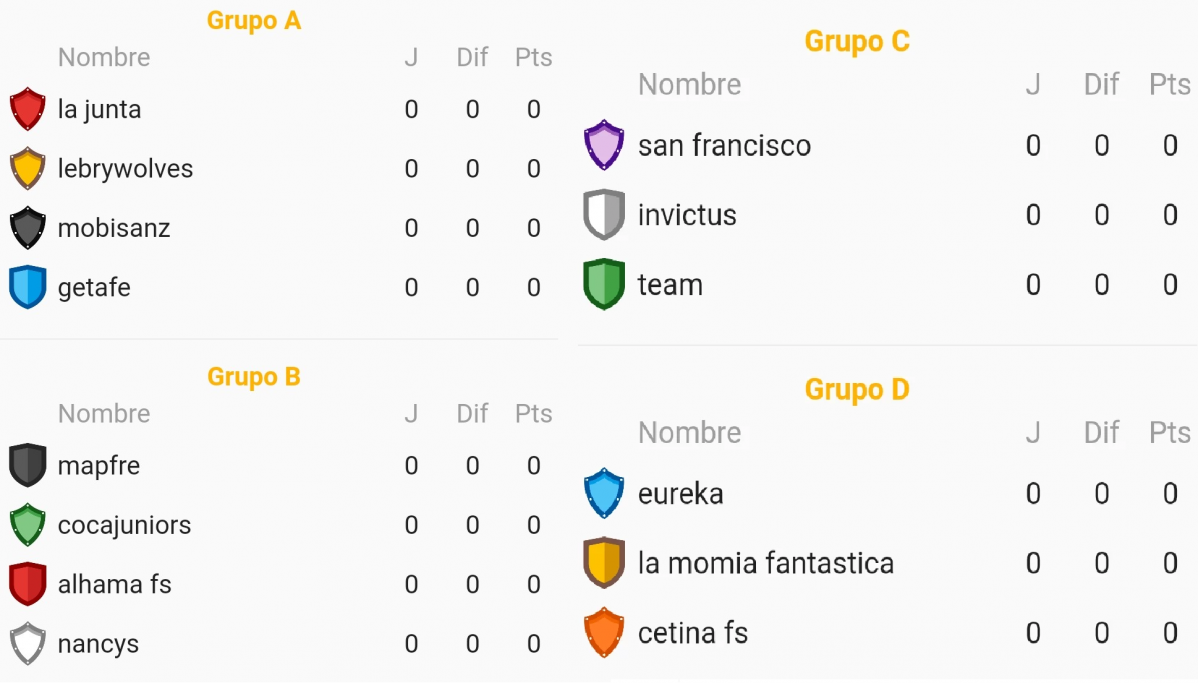This screenshot has height=683, width=1198.
Task: Click the Dif column header in Grupo C
Action: pyautogui.click(x=1101, y=84)
